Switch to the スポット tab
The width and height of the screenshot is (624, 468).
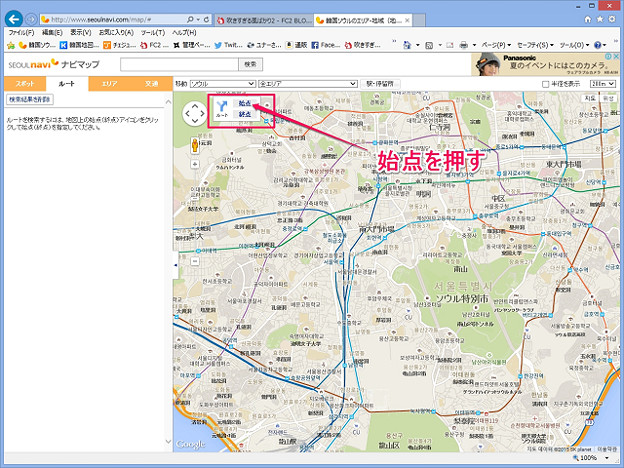tap(25, 84)
